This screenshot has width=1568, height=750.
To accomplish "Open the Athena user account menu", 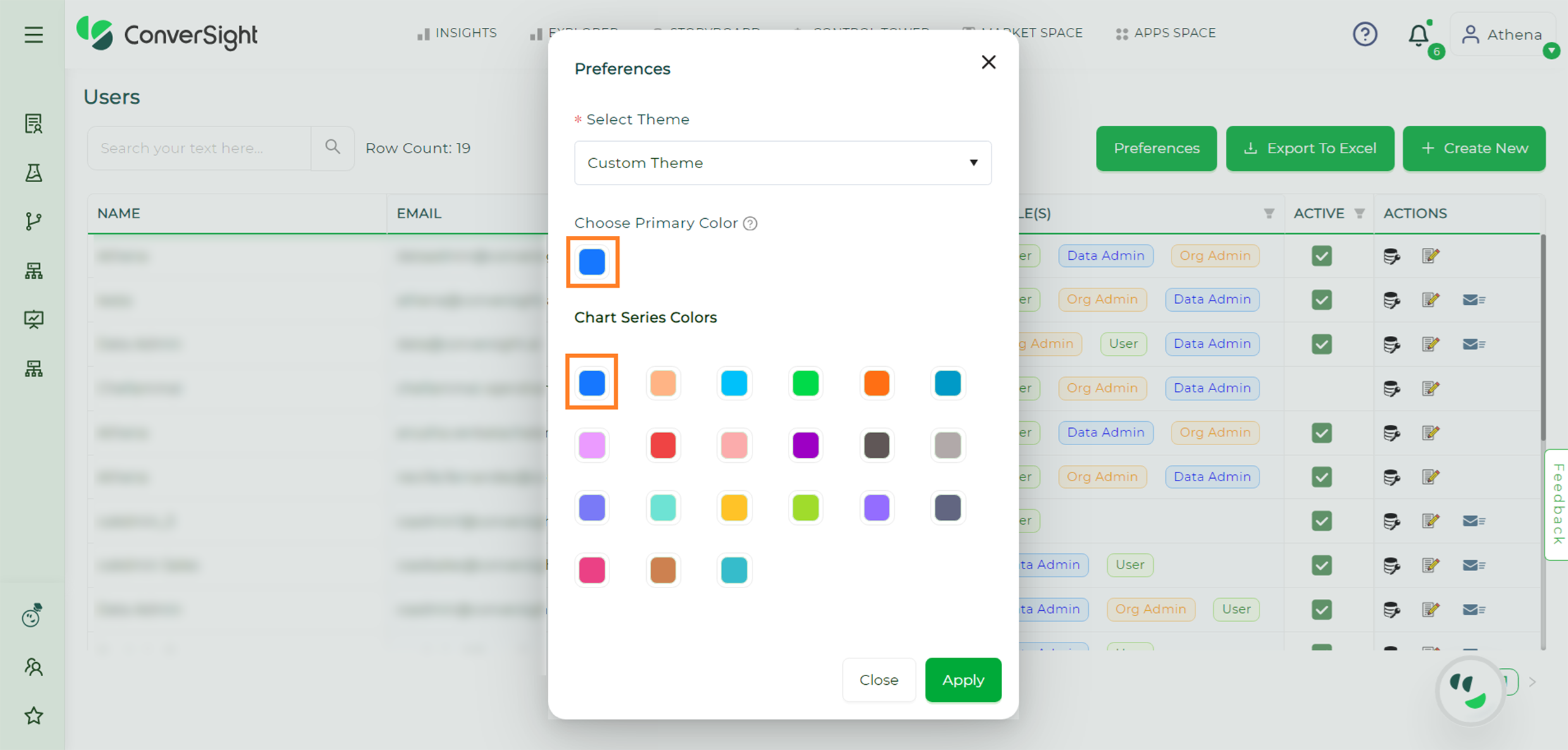I will click(1502, 35).
